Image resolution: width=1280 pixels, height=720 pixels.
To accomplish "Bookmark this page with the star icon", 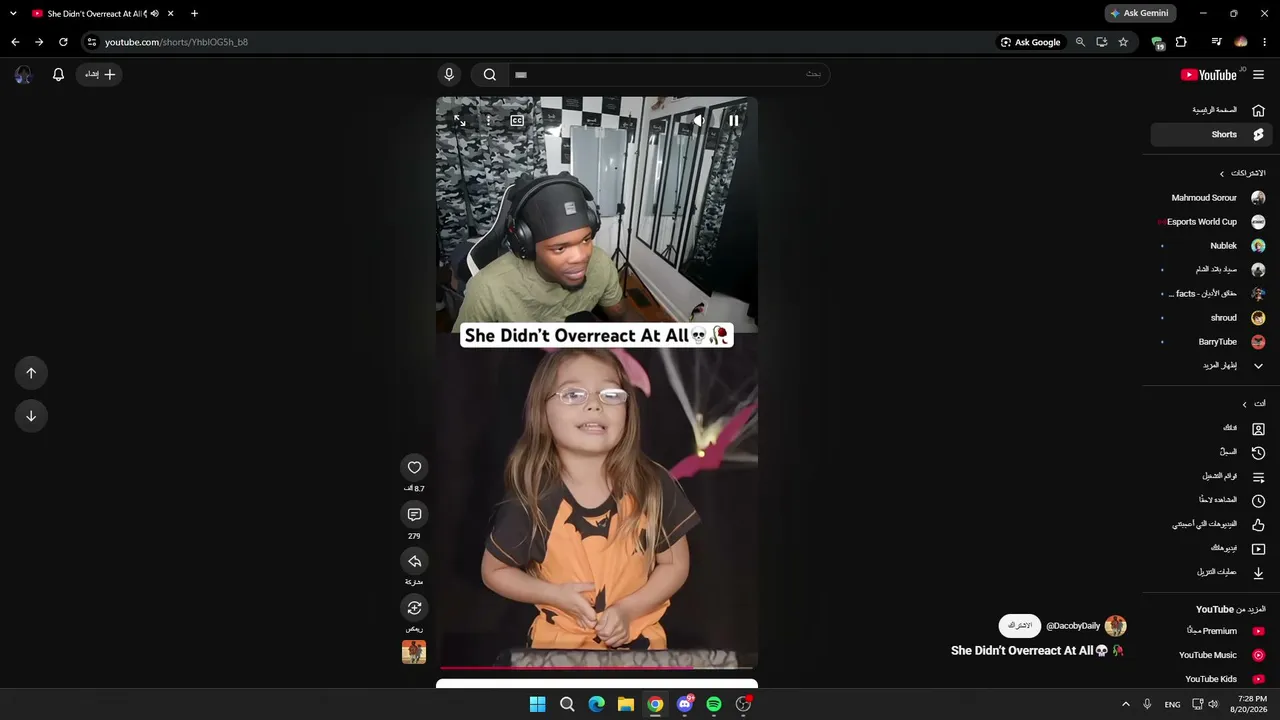I will [x=1123, y=42].
